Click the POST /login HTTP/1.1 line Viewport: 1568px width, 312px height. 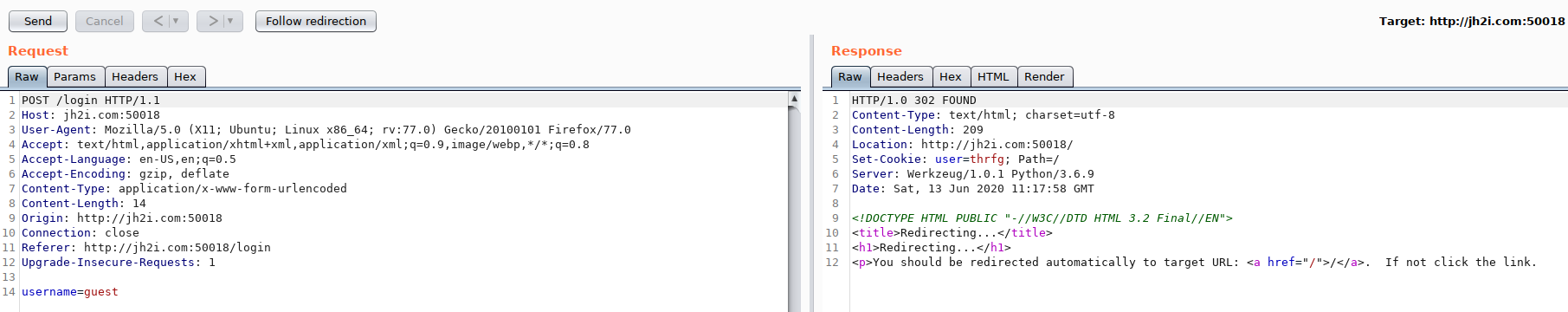[91, 101]
